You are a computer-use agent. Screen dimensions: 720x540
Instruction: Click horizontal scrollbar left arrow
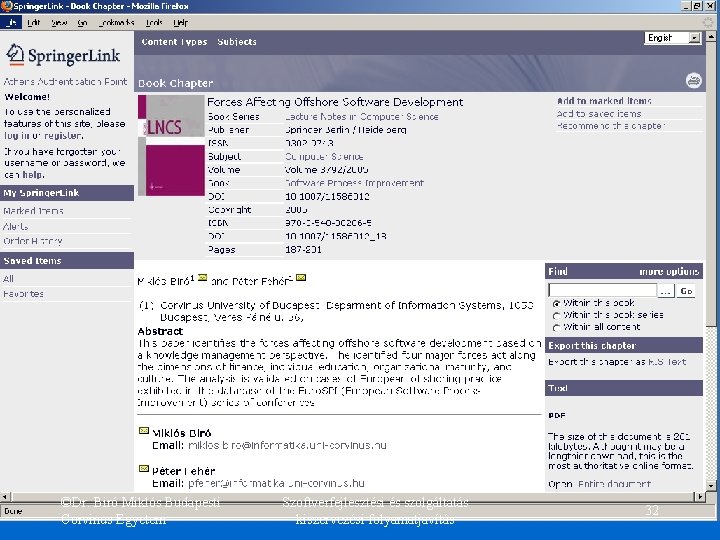click(6, 496)
